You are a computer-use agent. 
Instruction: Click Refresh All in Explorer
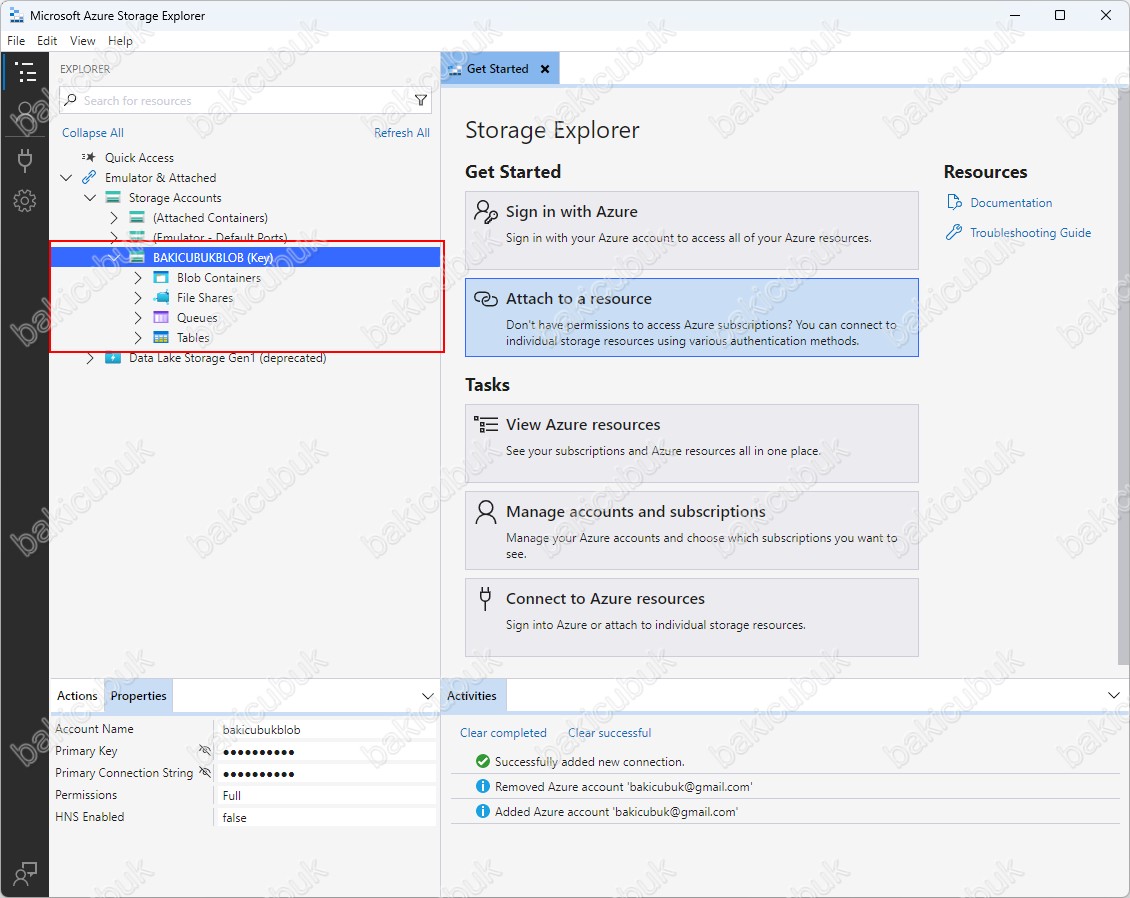(402, 133)
